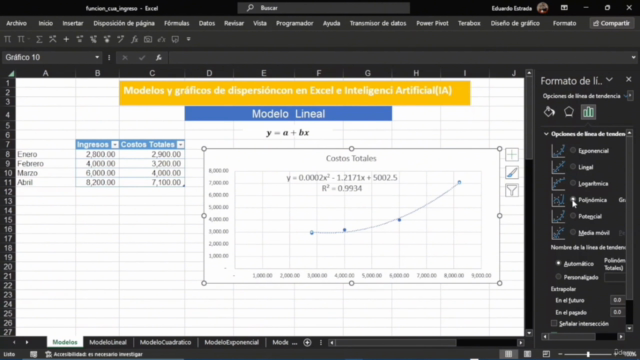640x360 pixels.
Task: Click the Buscar search box
Action: click(x=324, y=8)
